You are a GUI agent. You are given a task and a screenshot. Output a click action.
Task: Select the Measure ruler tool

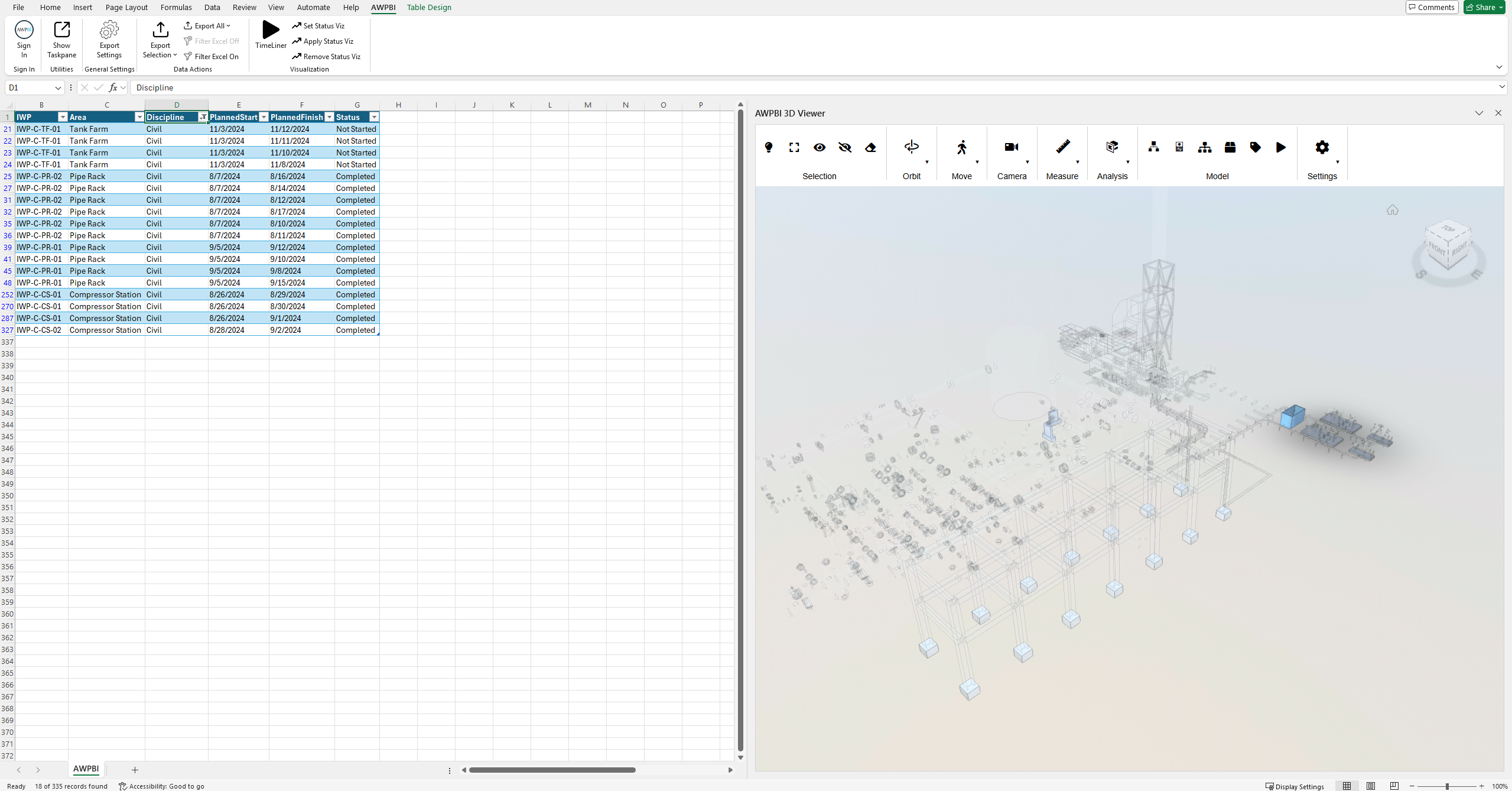(x=1062, y=147)
